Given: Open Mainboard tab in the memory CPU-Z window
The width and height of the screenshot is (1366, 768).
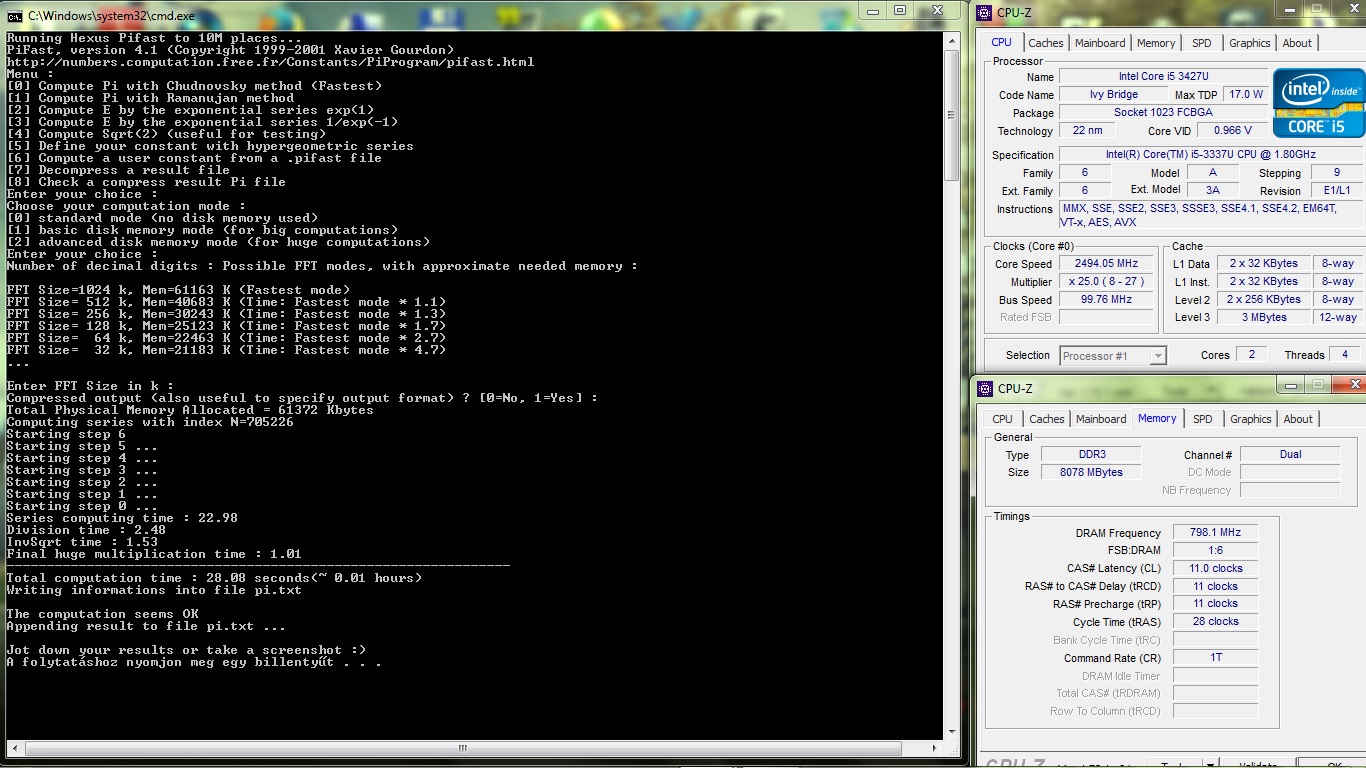Looking at the screenshot, I should click(x=1101, y=419).
